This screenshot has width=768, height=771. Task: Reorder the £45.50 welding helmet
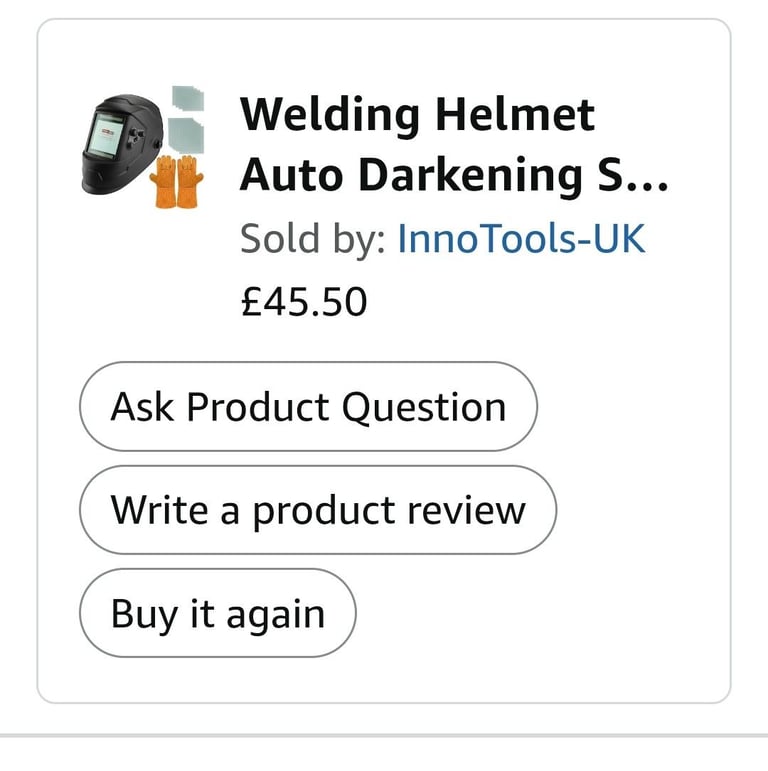pos(218,613)
